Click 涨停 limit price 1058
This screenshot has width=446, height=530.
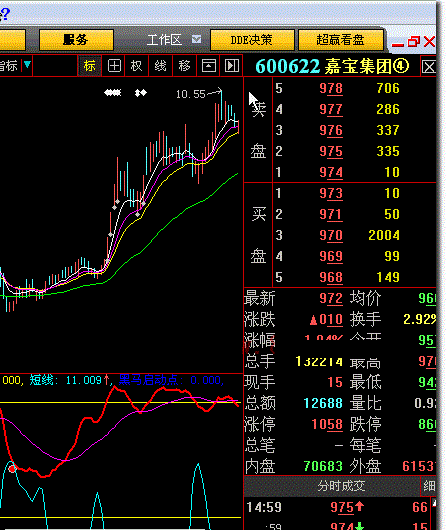327,424
